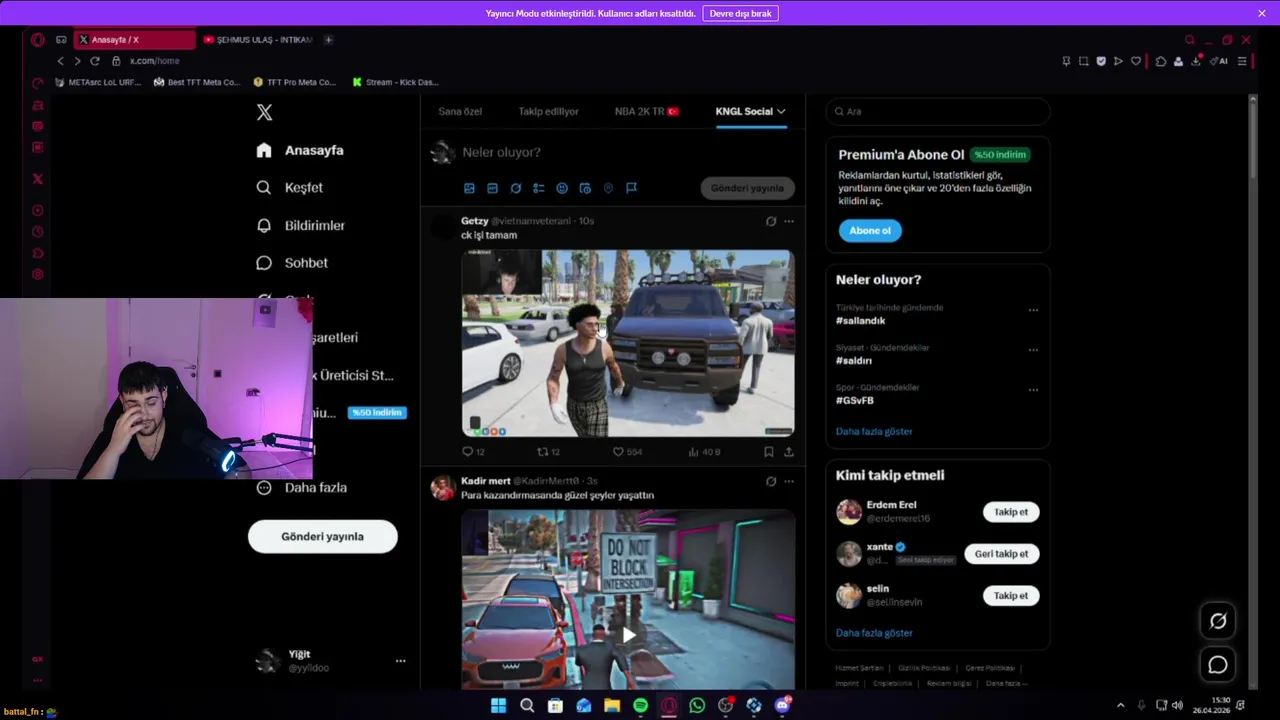Click the large Gönderi yayınla sidebar button
1280x720 pixels.
[x=323, y=537]
